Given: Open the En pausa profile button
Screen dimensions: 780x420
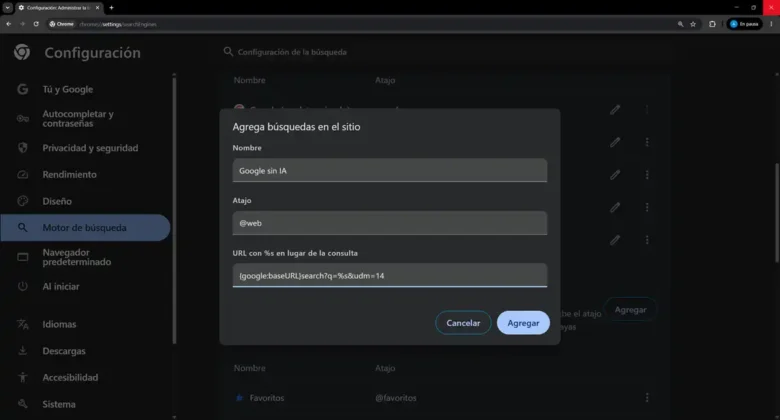Looking at the screenshot, I should click(745, 24).
